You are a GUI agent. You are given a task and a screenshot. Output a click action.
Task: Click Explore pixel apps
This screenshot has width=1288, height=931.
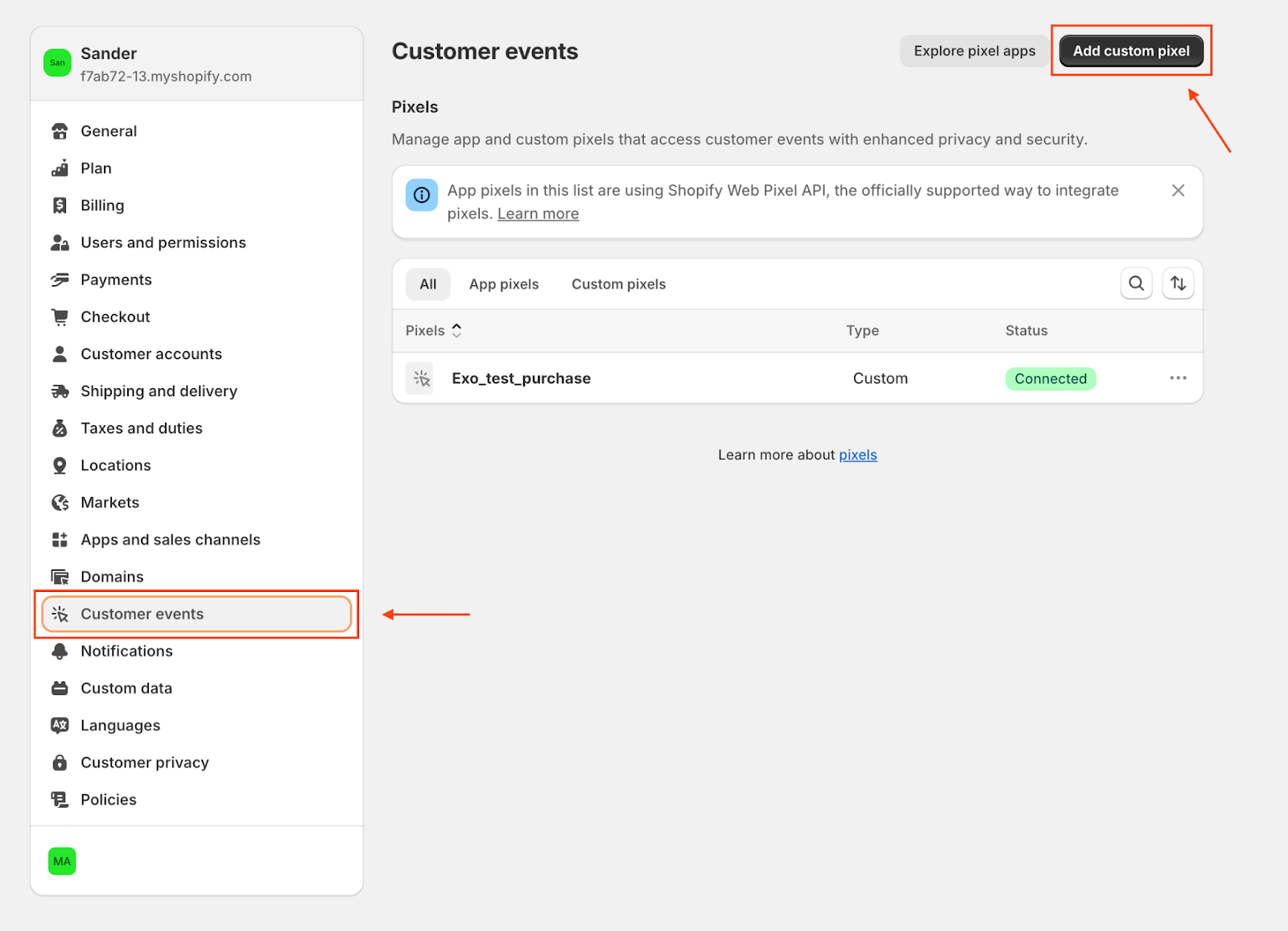coord(974,51)
